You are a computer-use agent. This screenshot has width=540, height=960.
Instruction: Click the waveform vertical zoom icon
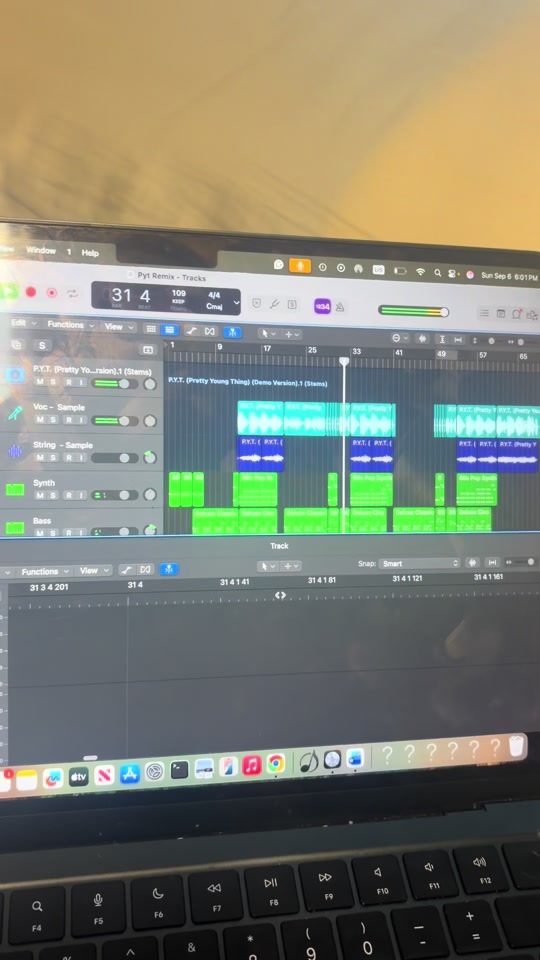click(422, 339)
